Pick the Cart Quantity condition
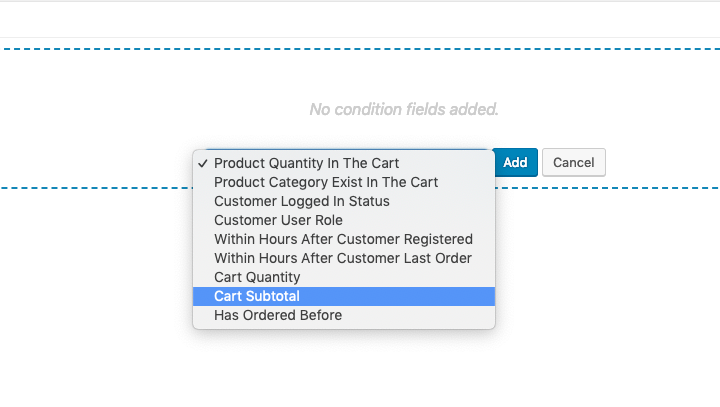720x407 pixels. [x=257, y=277]
